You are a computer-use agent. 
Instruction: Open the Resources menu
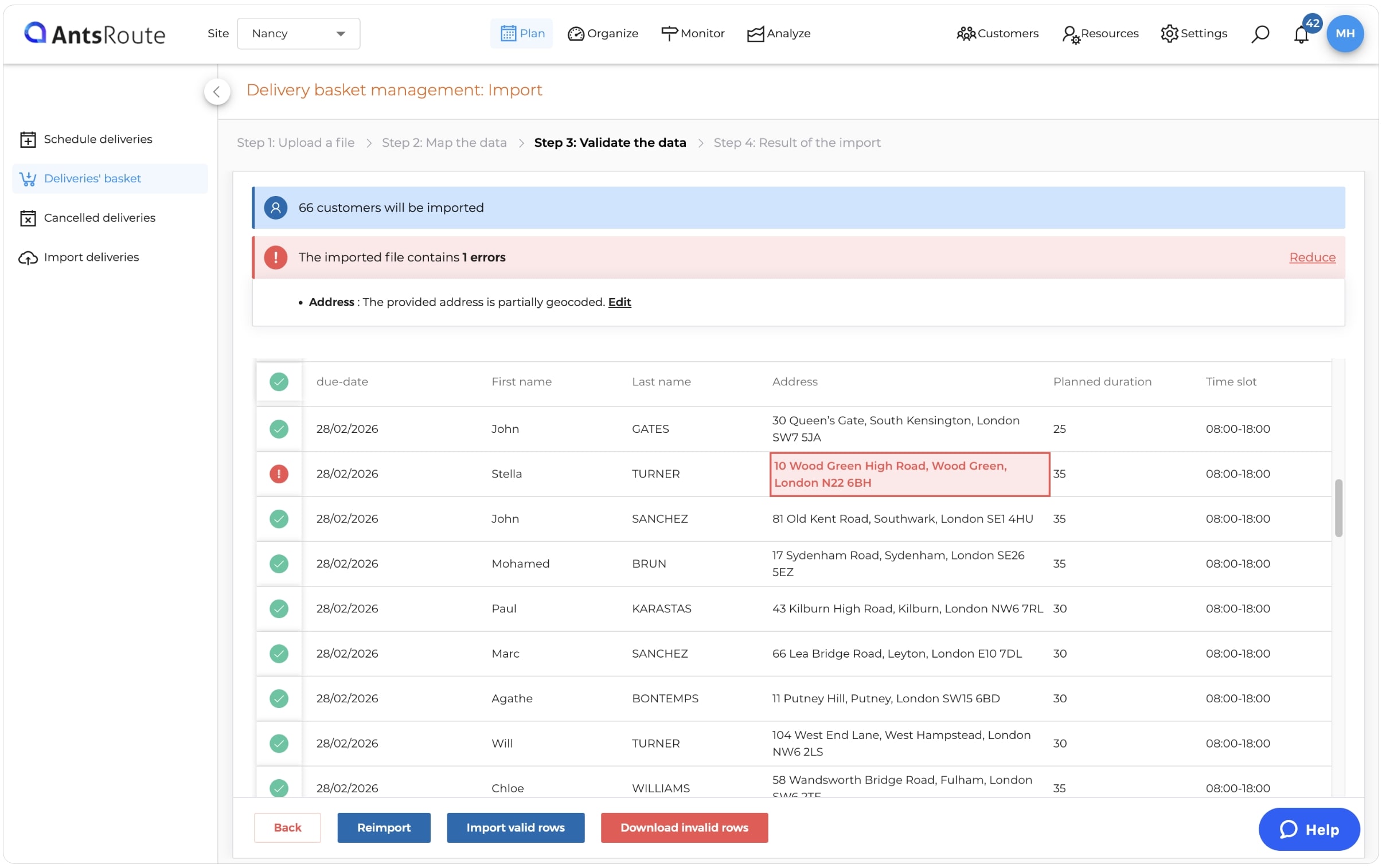click(1100, 33)
